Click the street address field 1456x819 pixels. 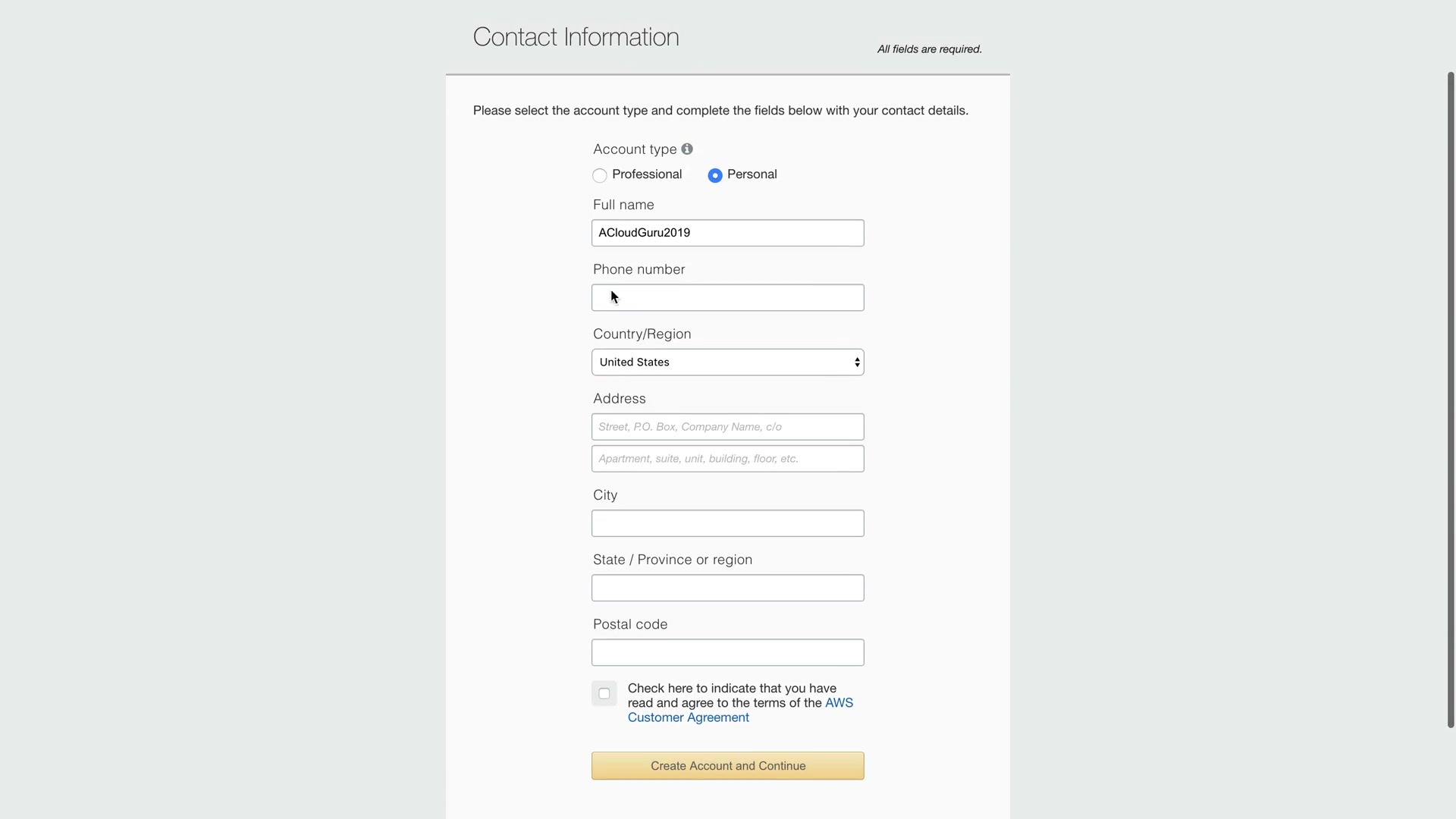[727, 427]
